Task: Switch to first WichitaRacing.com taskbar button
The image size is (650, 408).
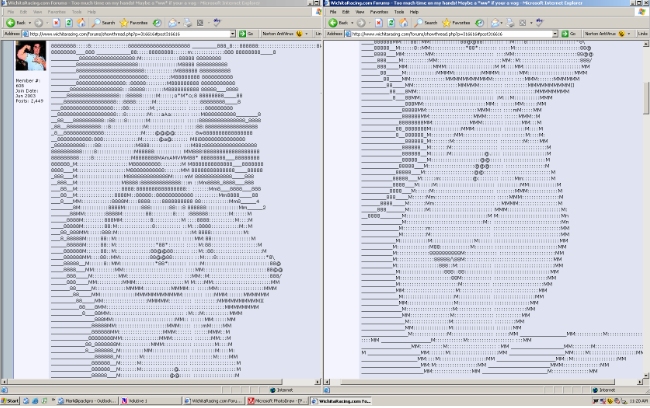Action: (214, 401)
